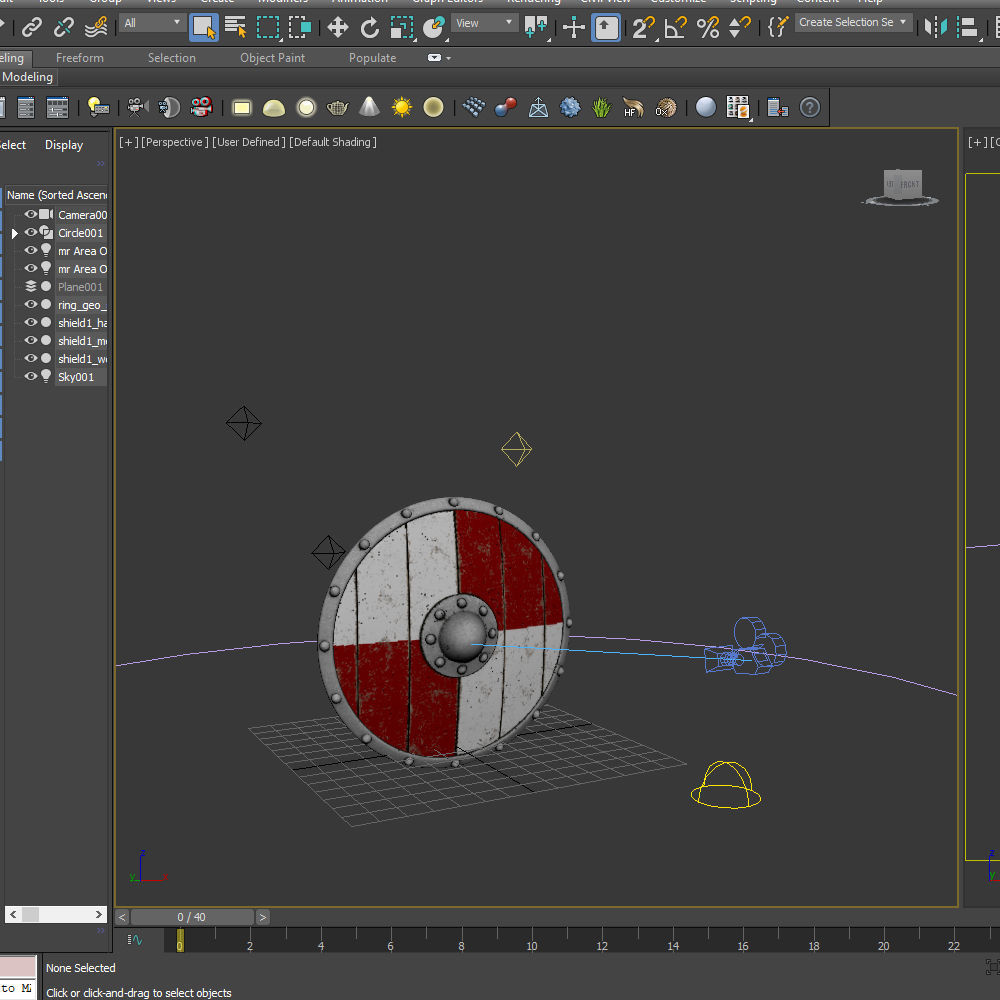This screenshot has width=1000, height=1000.
Task: Click the next frame arrow on time slider
Action: tap(262, 917)
